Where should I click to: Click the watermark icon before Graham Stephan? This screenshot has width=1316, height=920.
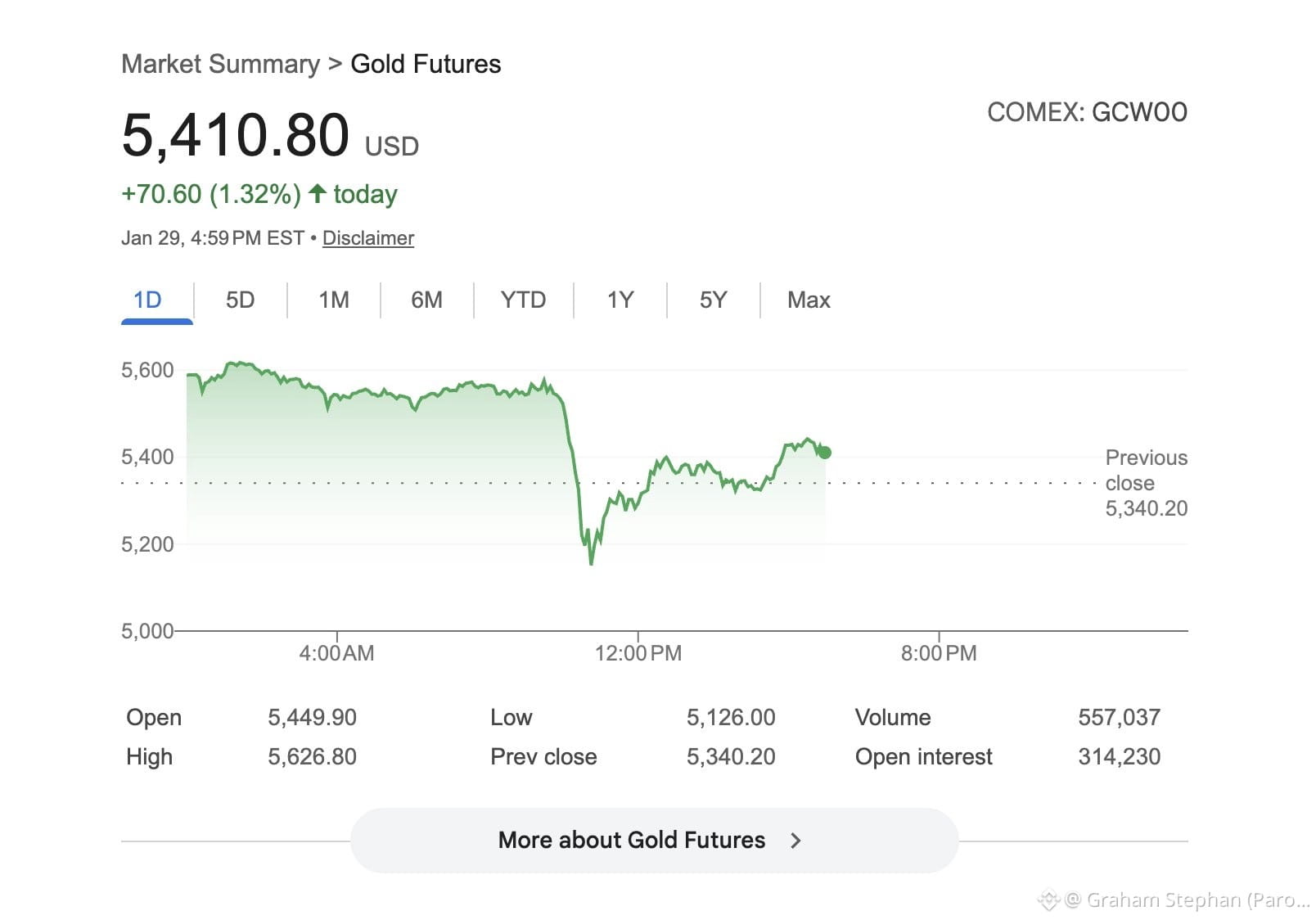coord(1048,900)
